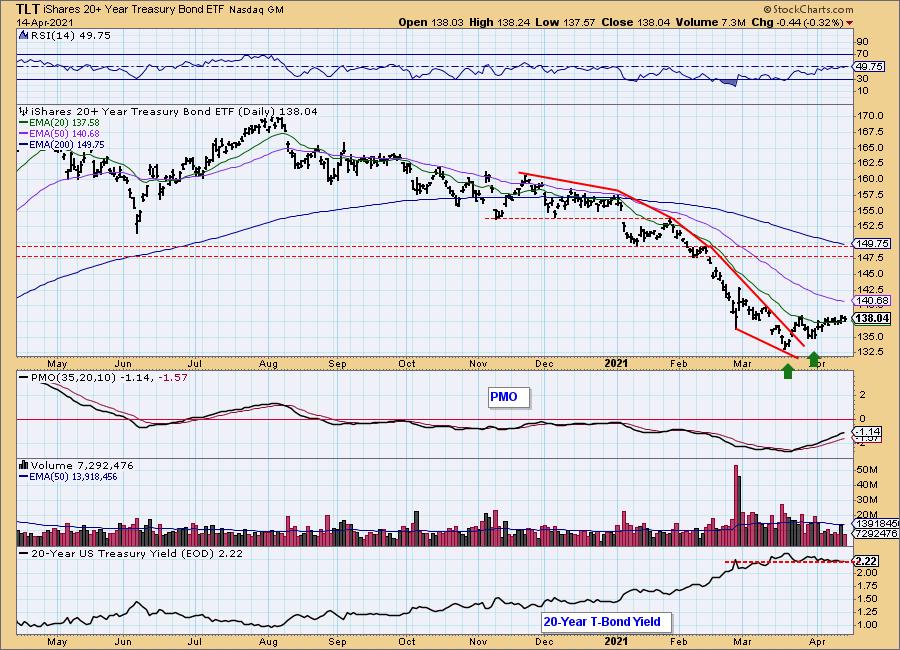Viewport: 900px width, 650px height.
Task: Click the TLT ticker symbol
Action: [x=28, y=9]
